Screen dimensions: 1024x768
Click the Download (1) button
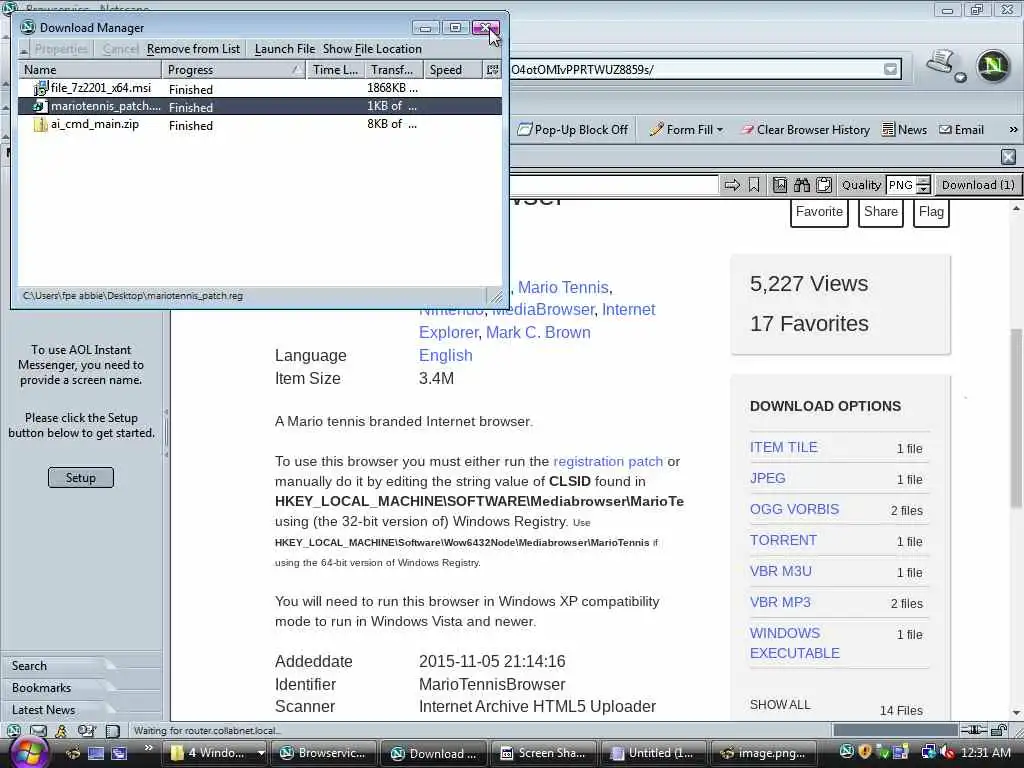pyautogui.click(x=978, y=185)
